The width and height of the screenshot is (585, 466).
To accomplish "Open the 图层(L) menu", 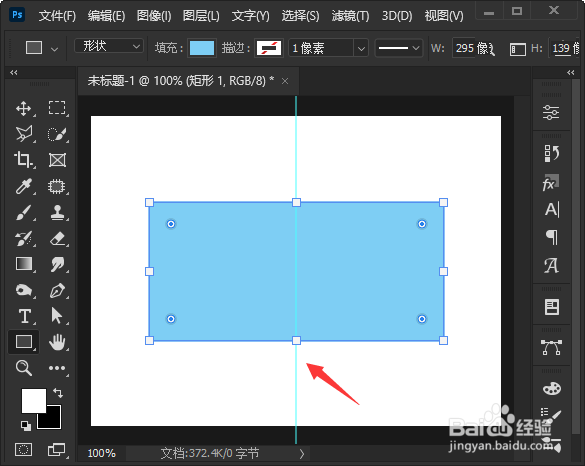I will 201,16.
